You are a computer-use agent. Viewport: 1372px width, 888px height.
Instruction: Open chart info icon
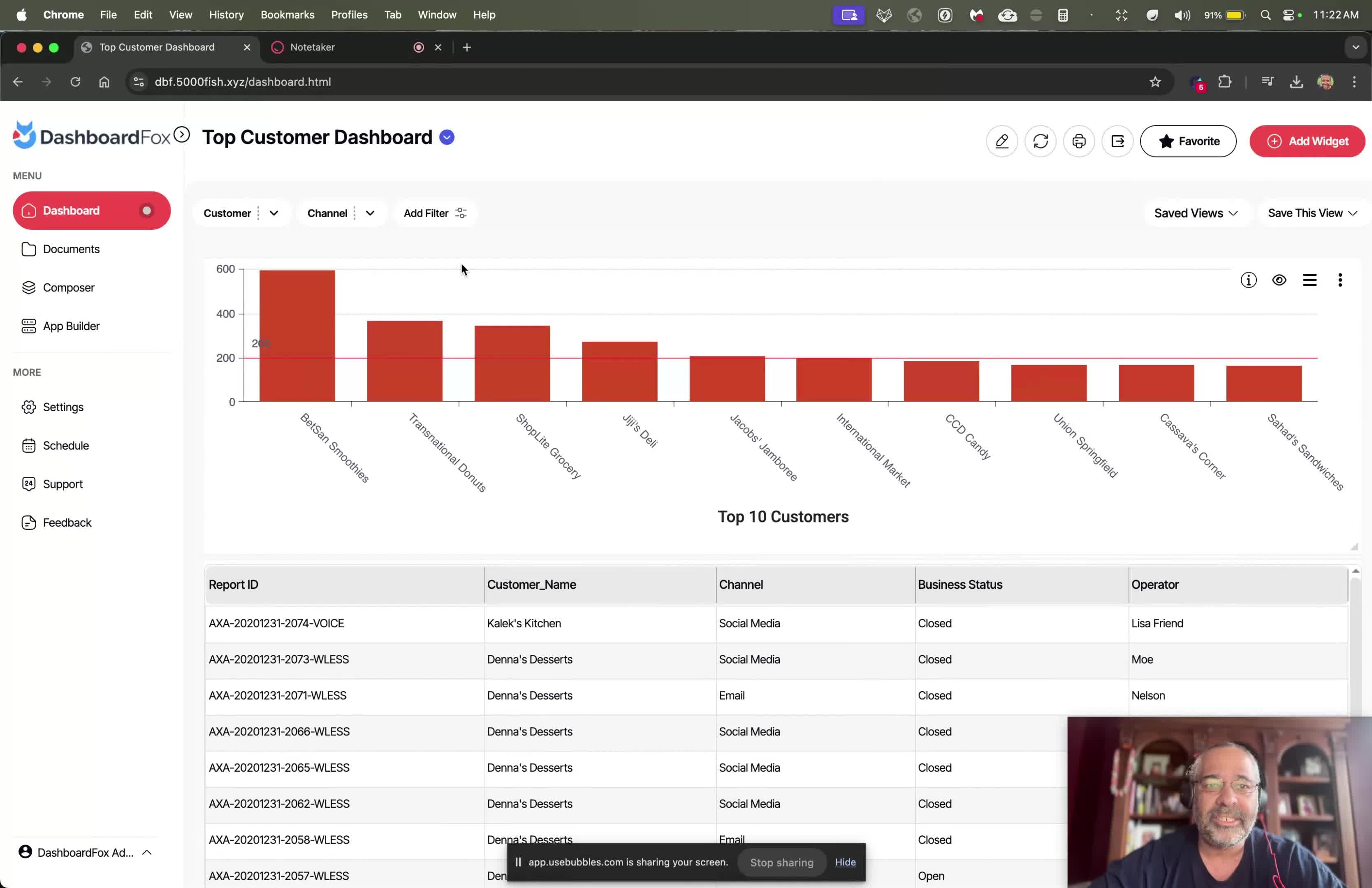pos(1248,280)
